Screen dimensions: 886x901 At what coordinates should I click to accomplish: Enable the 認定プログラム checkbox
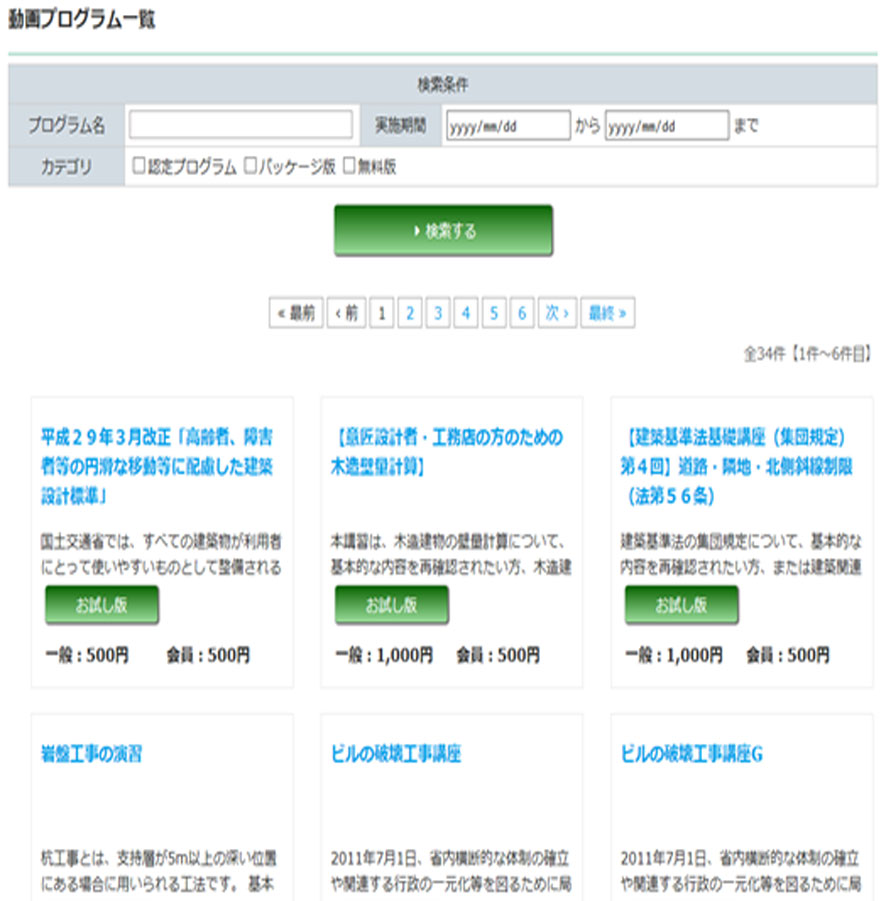(x=139, y=166)
